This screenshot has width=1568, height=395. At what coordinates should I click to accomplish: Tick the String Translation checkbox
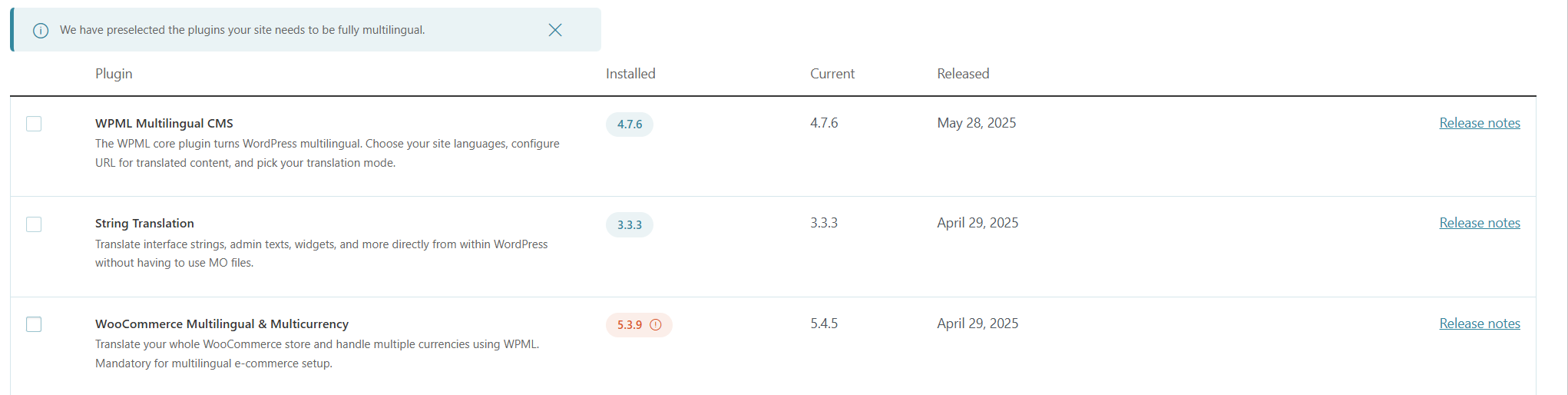34,224
